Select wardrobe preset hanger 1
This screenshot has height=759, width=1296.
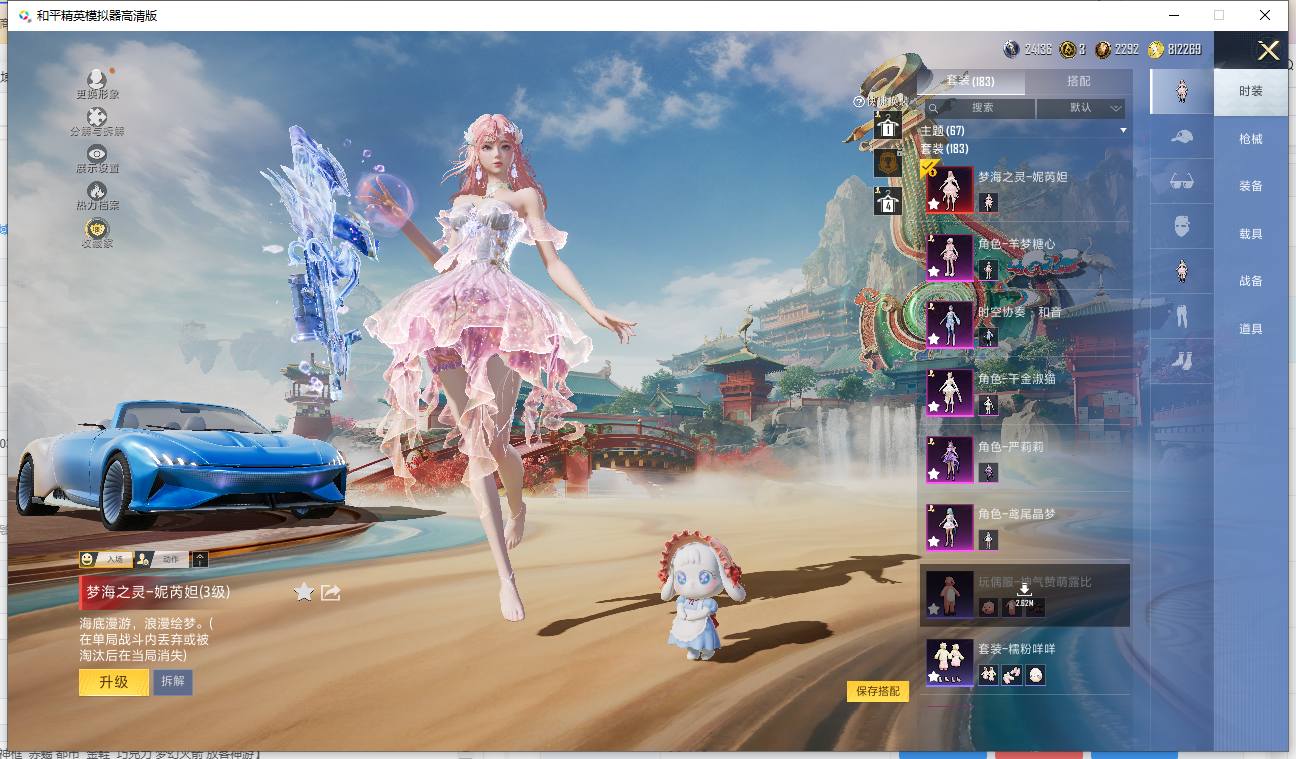click(x=887, y=125)
